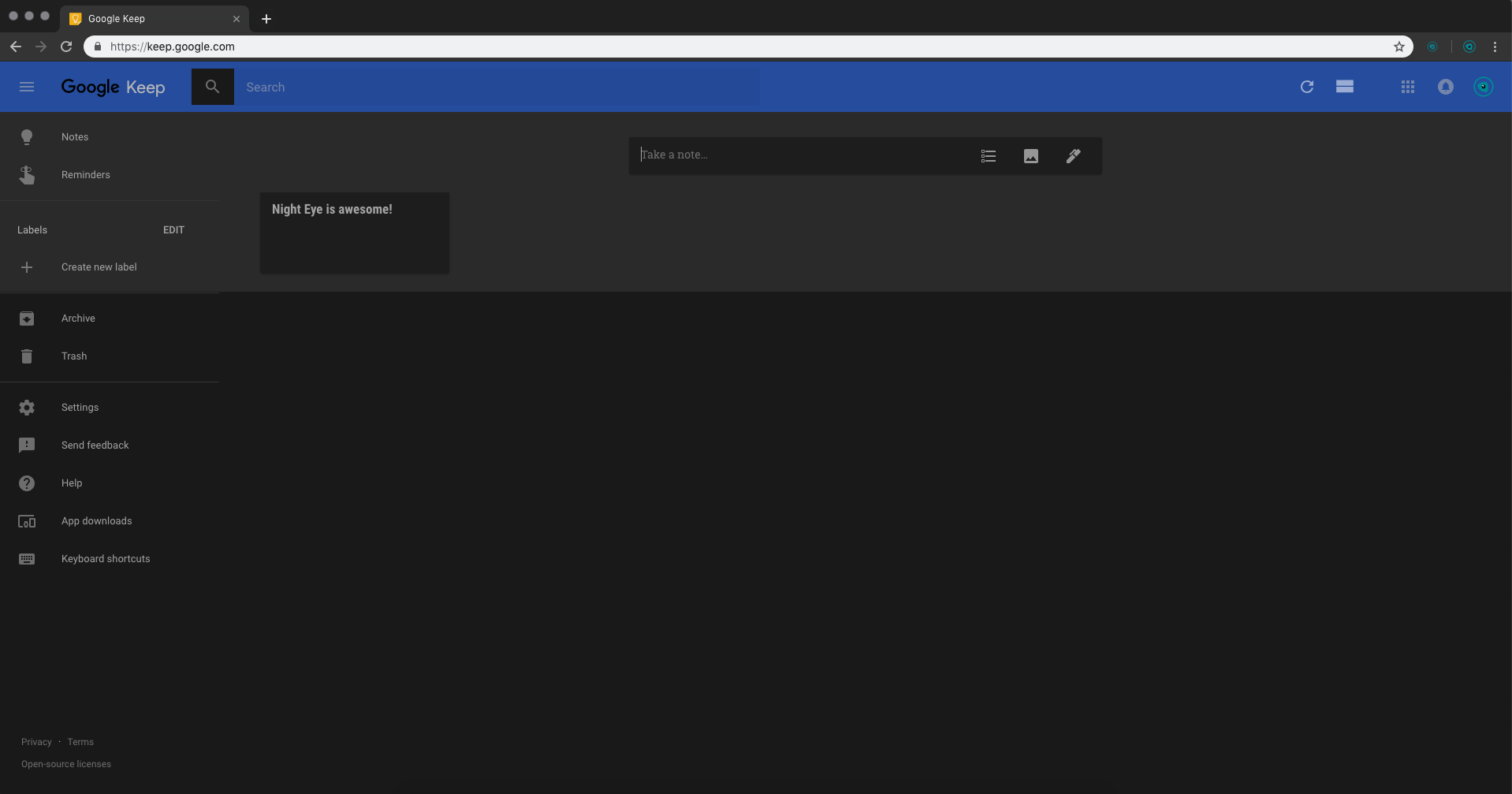Open the main menu hamburger icon
Screen dimensions: 1512x794
point(27,87)
